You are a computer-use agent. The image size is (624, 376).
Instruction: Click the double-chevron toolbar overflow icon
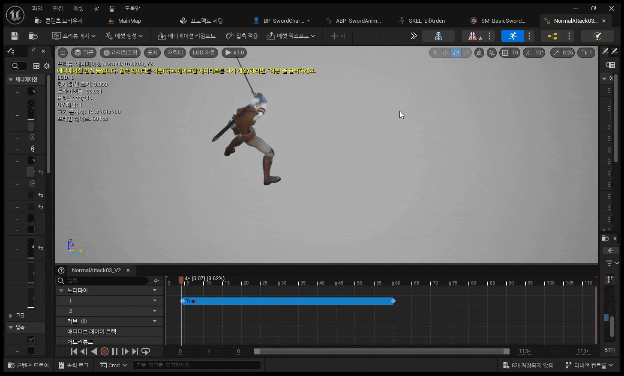413,36
